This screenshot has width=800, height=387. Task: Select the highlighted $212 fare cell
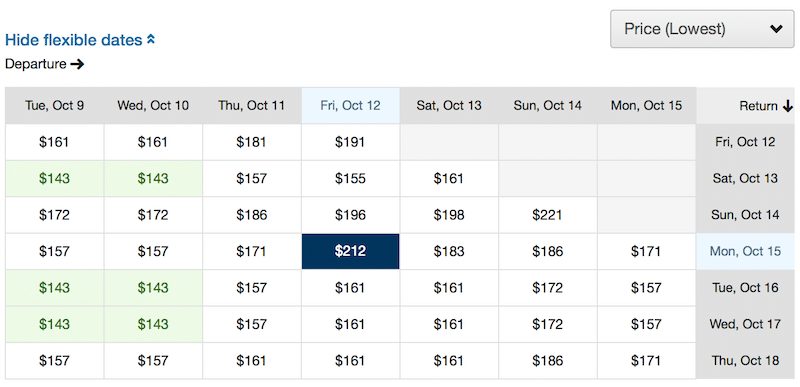point(351,251)
